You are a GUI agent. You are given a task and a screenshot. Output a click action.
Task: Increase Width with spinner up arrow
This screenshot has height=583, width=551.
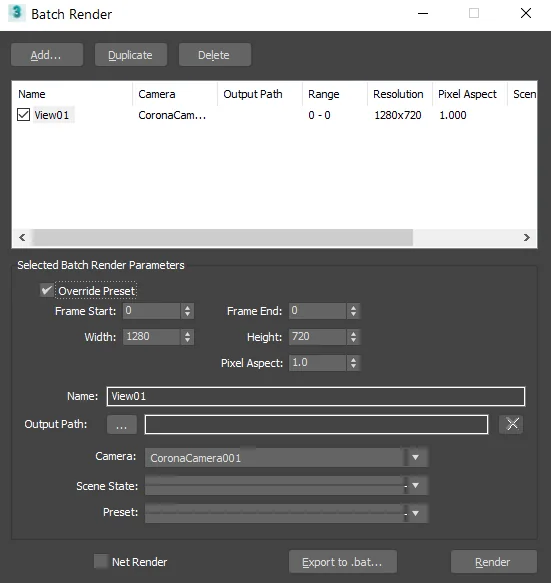[x=187, y=334]
